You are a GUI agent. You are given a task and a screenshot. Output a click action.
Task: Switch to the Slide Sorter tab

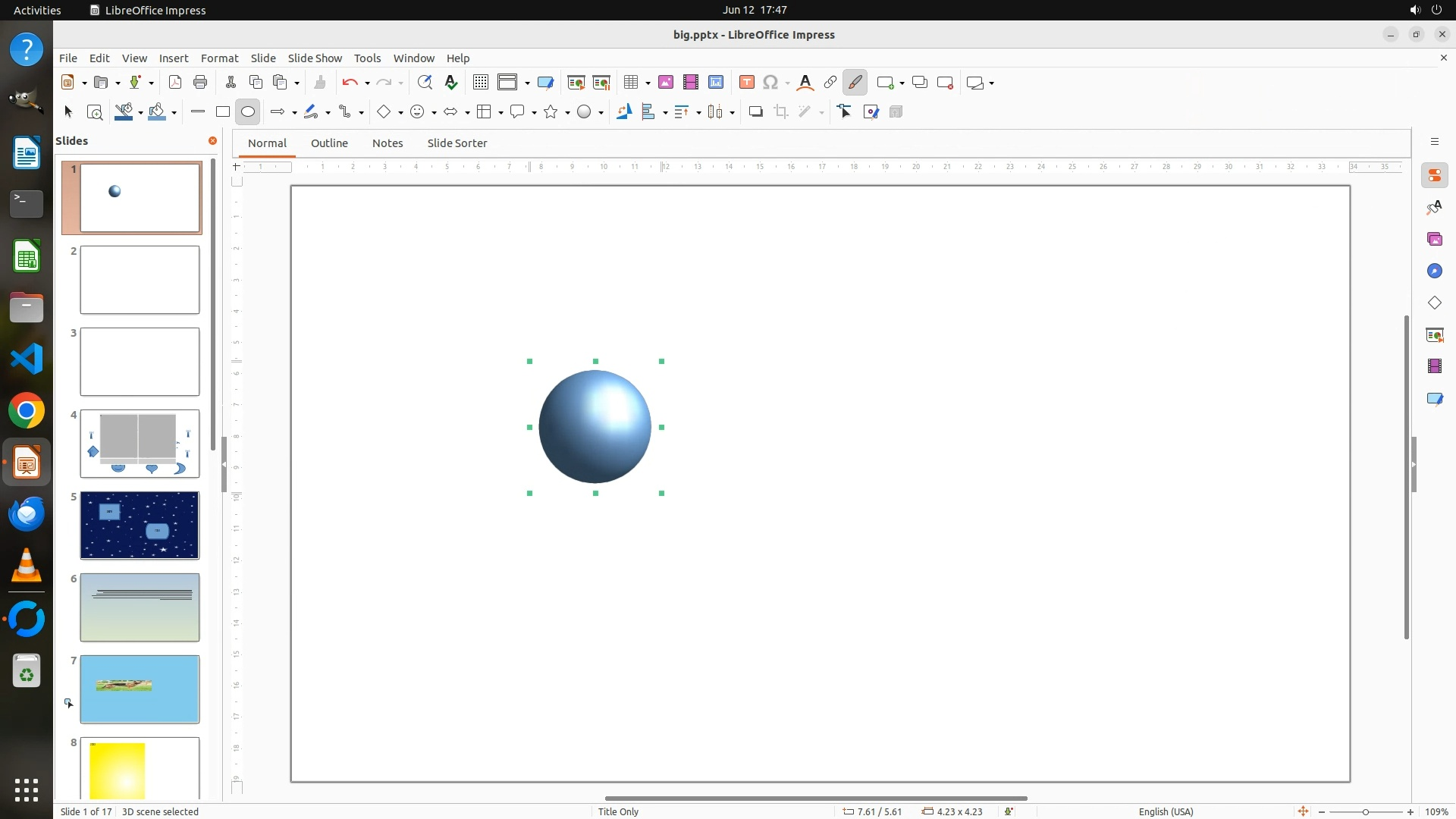[x=457, y=143]
